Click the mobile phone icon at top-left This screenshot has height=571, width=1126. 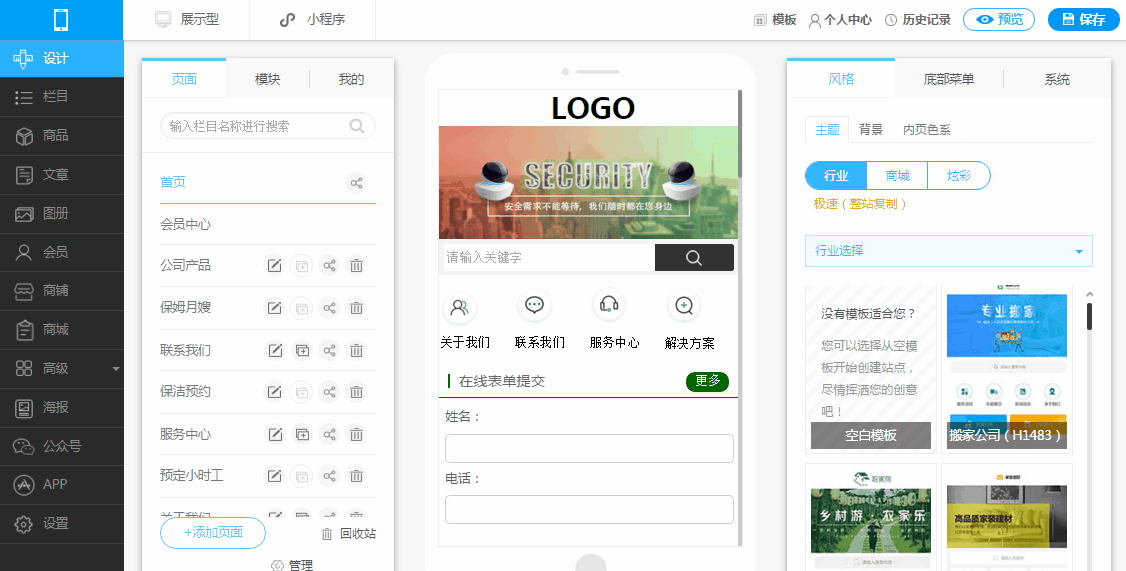click(61, 19)
